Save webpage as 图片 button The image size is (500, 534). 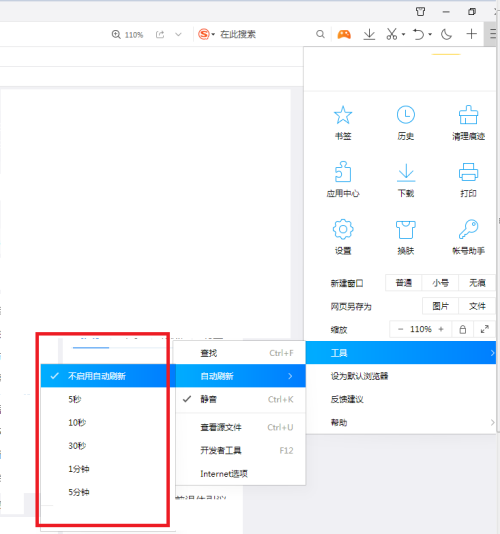(x=440, y=306)
